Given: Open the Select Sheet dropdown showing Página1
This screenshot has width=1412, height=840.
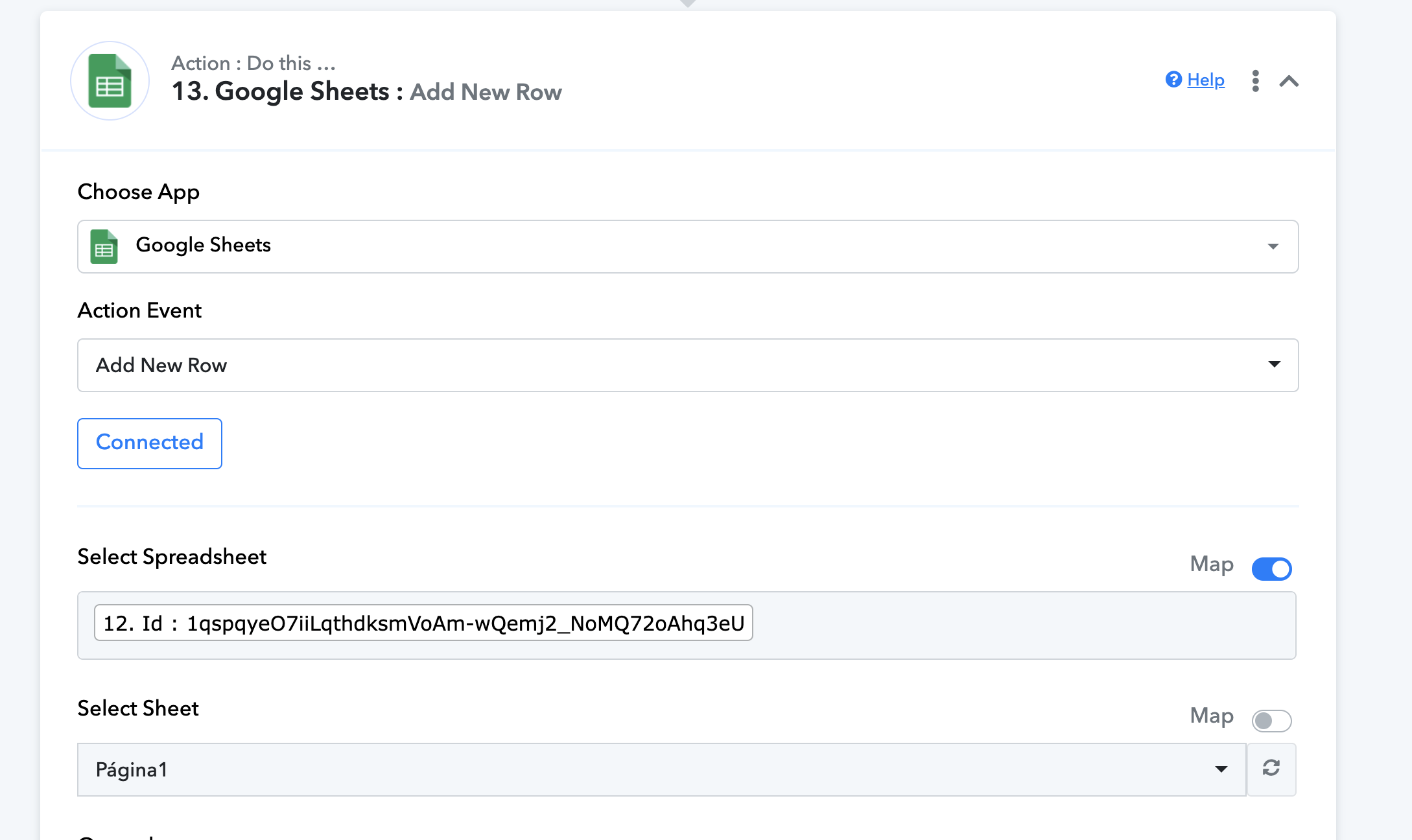Looking at the screenshot, I should click(x=662, y=769).
